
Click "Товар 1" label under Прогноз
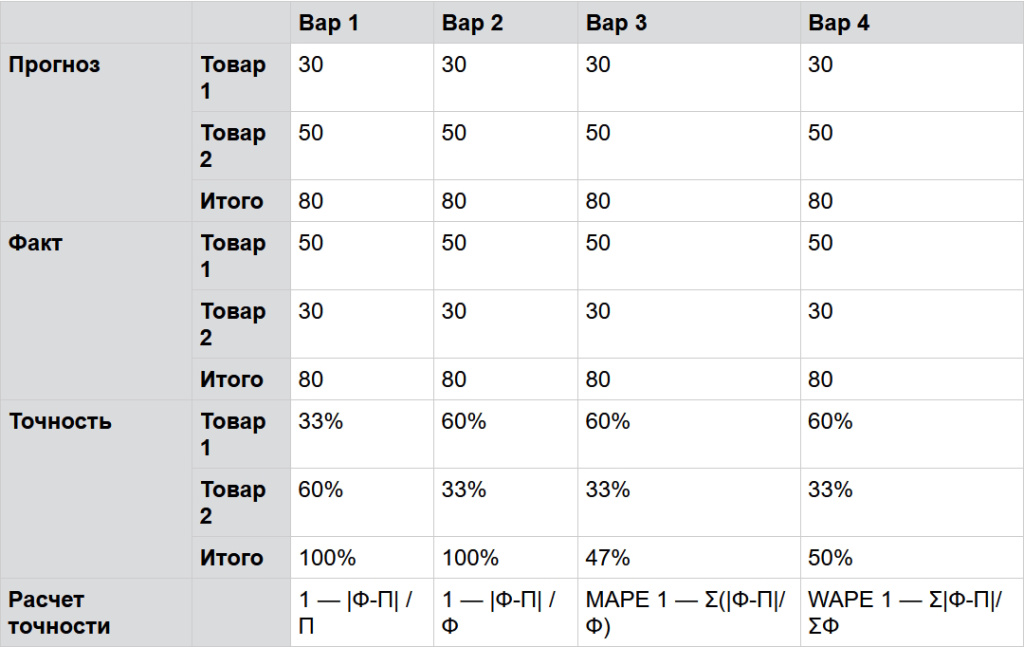point(233,78)
